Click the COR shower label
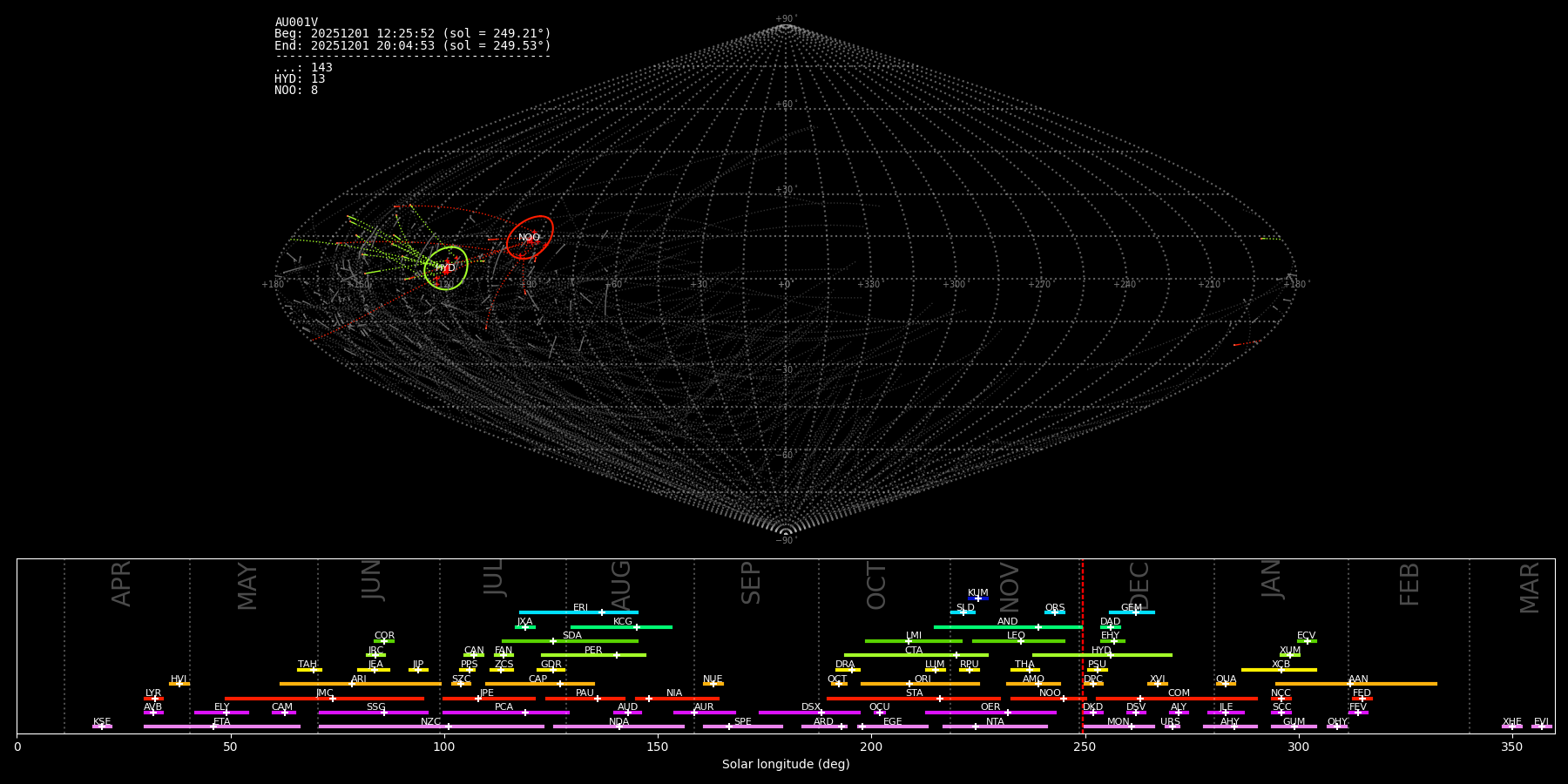Viewport: 1568px width, 784px height. tap(384, 636)
